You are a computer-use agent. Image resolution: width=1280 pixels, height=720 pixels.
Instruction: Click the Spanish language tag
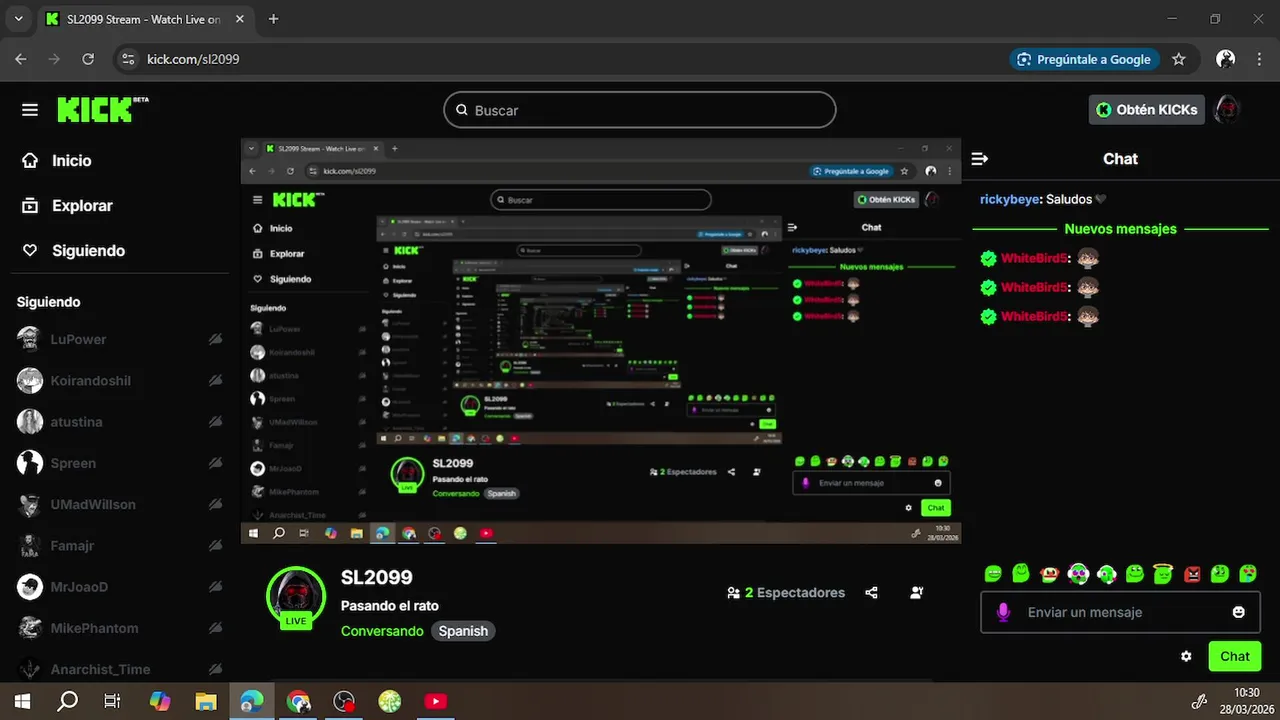point(463,631)
